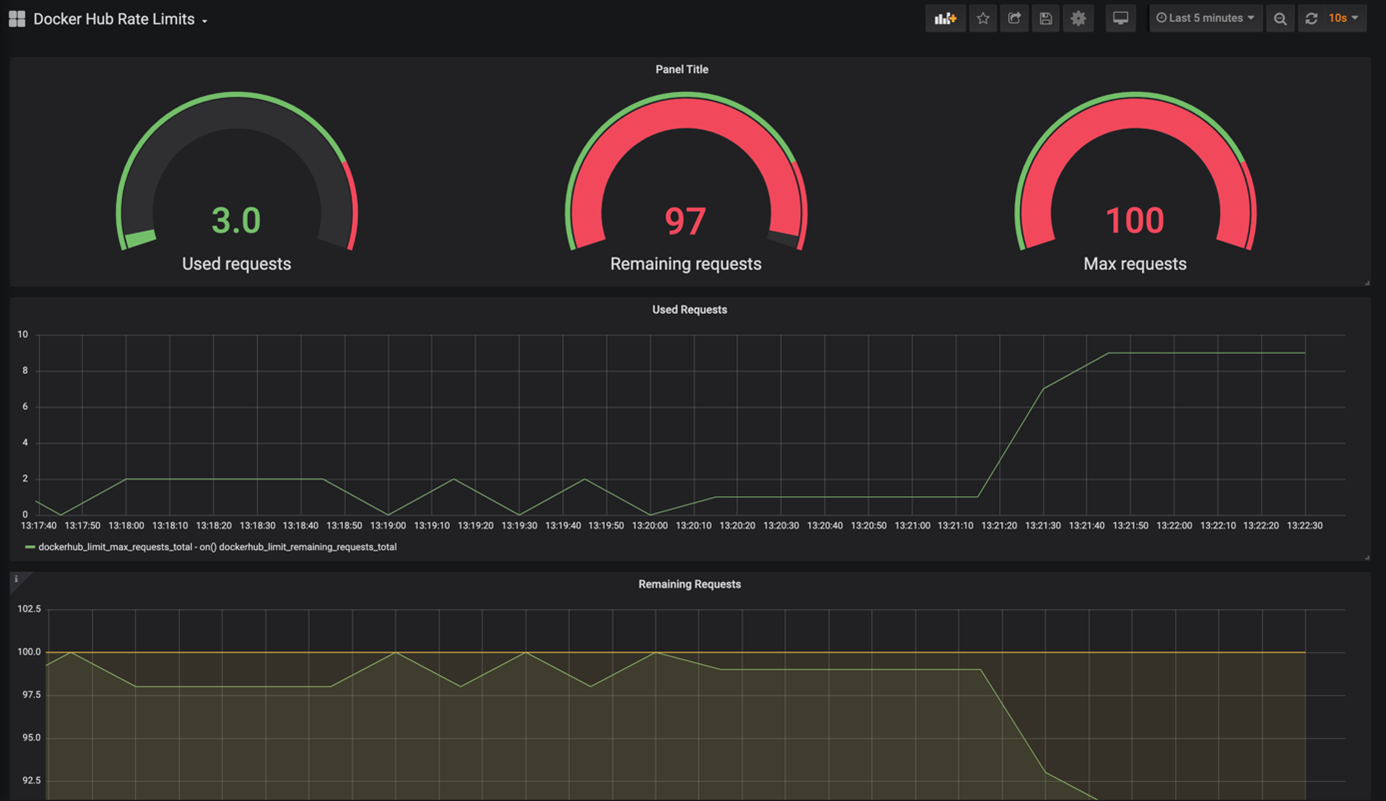Click the info icon on Remaining Requests panel
1386x801 pixels.
pyautogui.click(x=16, y=578)
